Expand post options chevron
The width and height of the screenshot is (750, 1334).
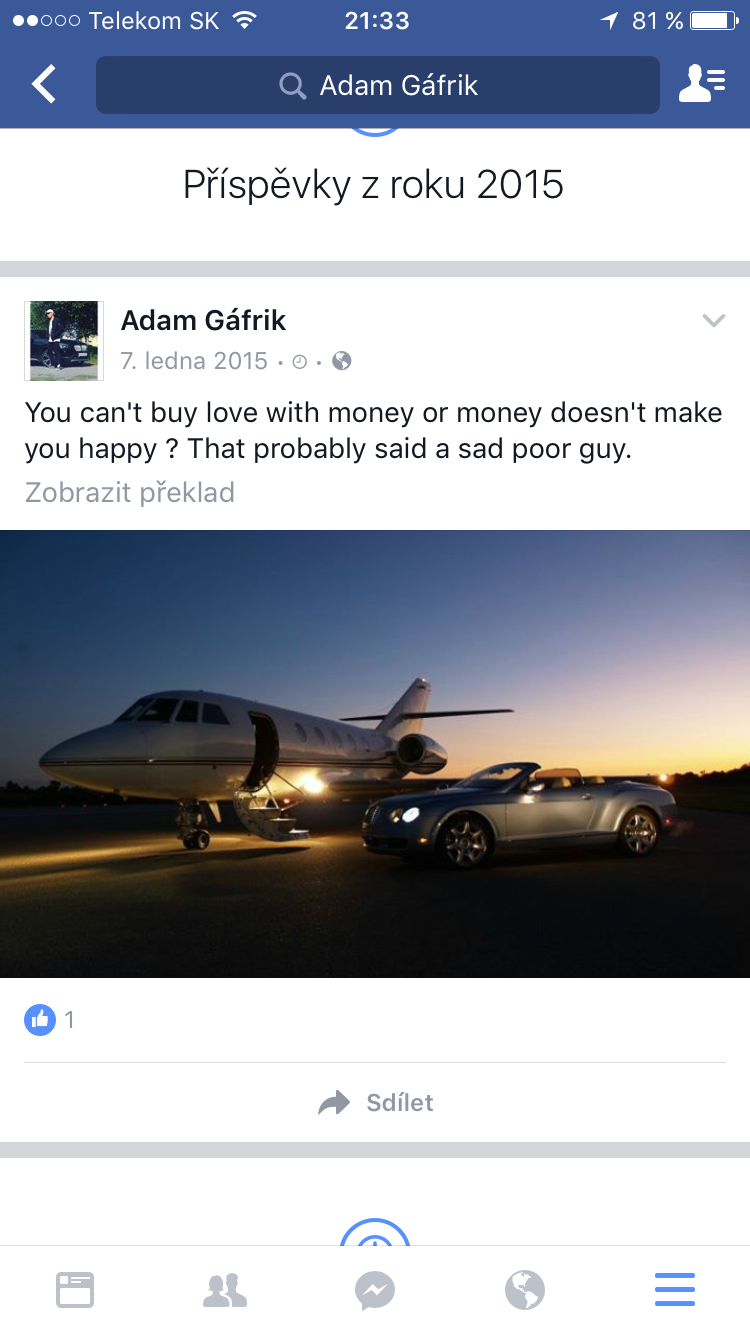coord(713,321)
